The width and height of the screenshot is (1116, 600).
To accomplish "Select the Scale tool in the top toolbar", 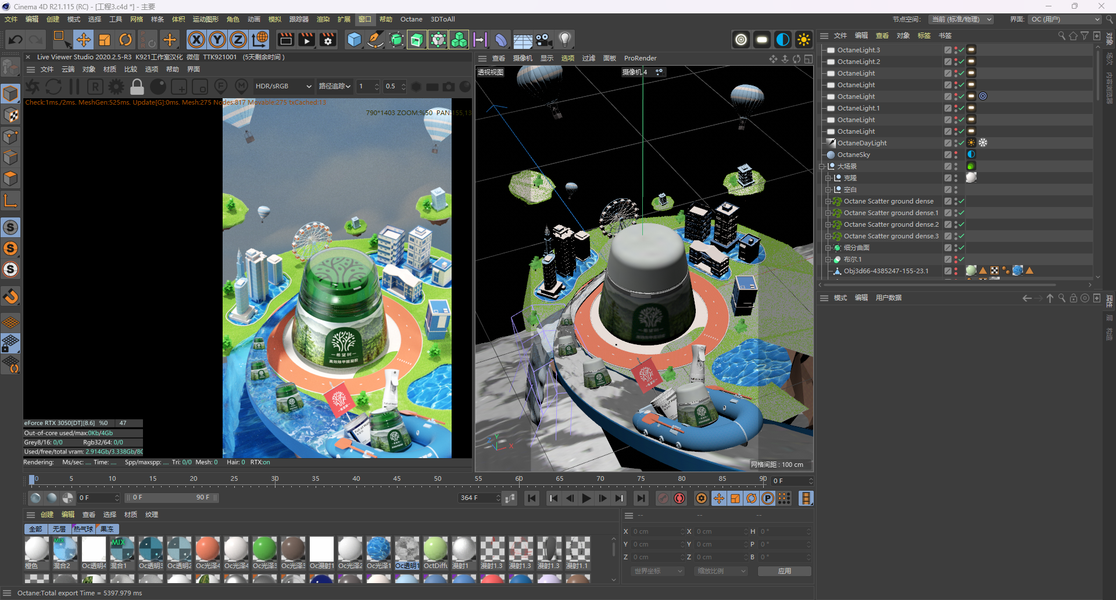I will [105, 40].
